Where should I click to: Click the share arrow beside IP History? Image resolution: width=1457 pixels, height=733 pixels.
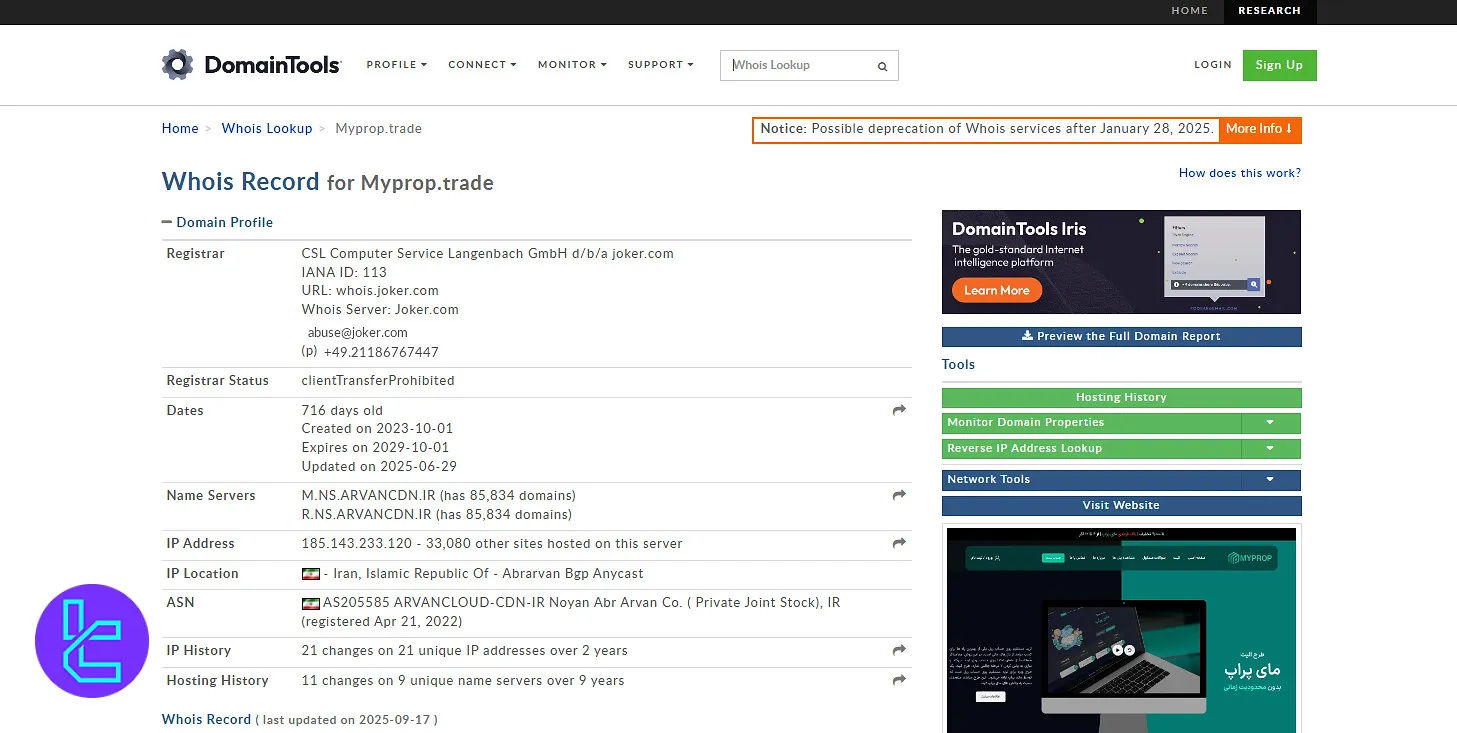897,650
